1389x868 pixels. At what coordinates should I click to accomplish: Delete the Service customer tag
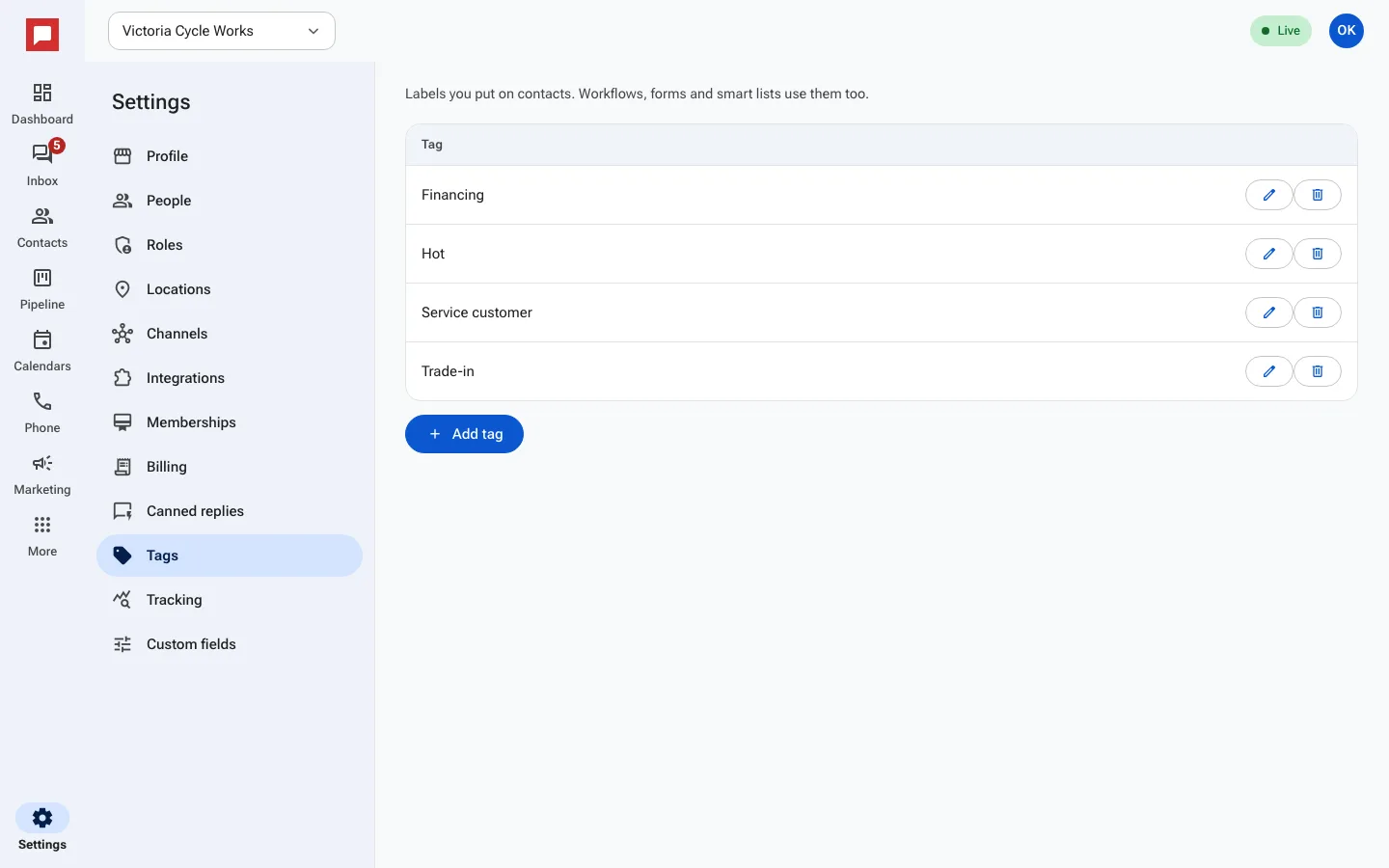pyautogui.click(x=1318, y=312)
